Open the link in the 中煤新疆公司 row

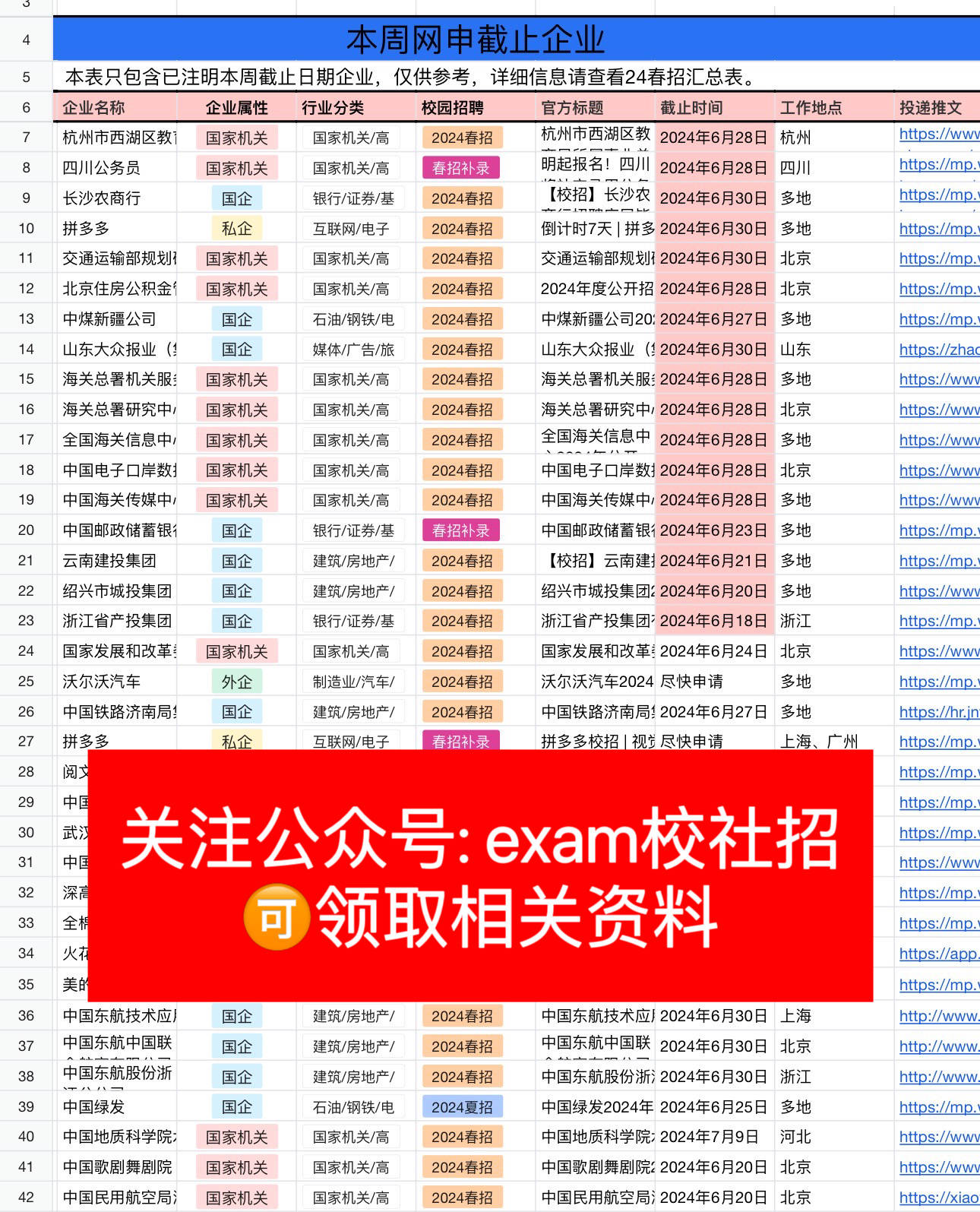pos(939,319)
